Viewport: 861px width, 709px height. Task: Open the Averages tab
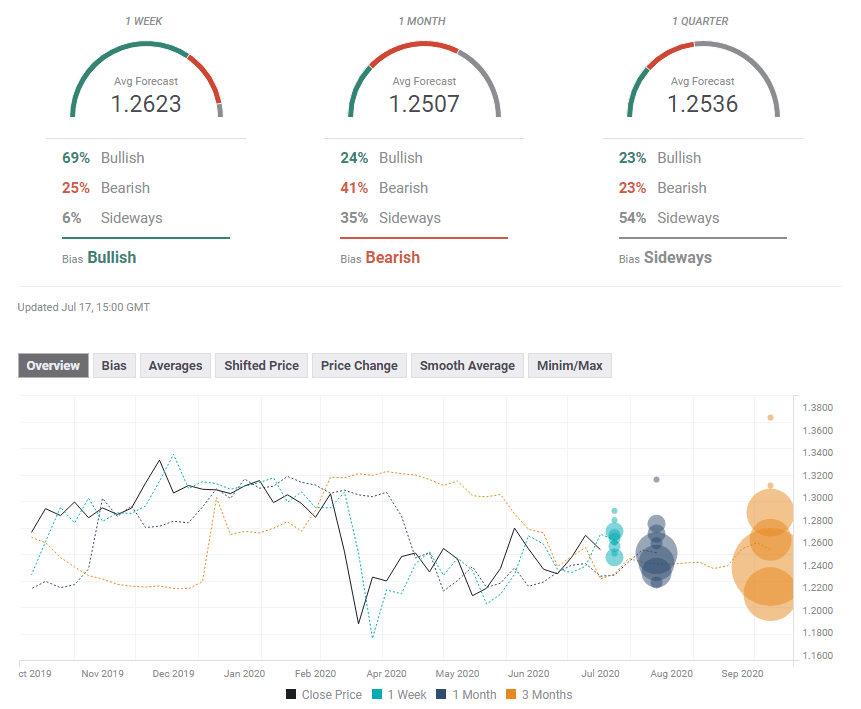(175, 366)
